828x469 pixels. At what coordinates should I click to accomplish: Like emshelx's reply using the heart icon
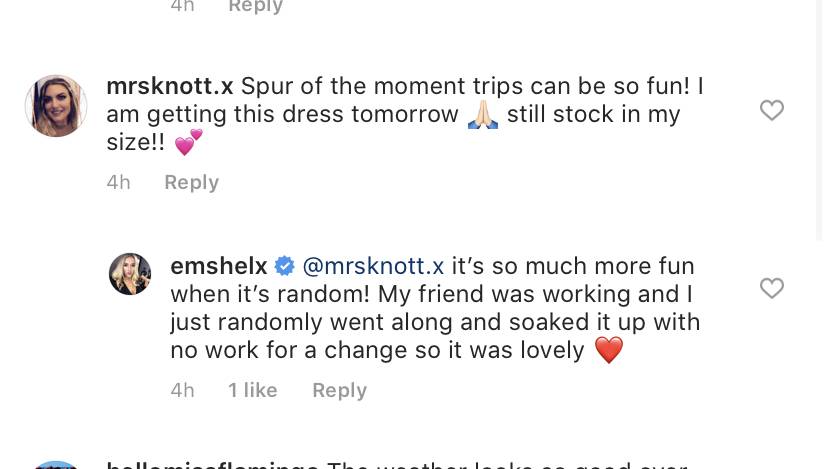[x=771, y=288]
